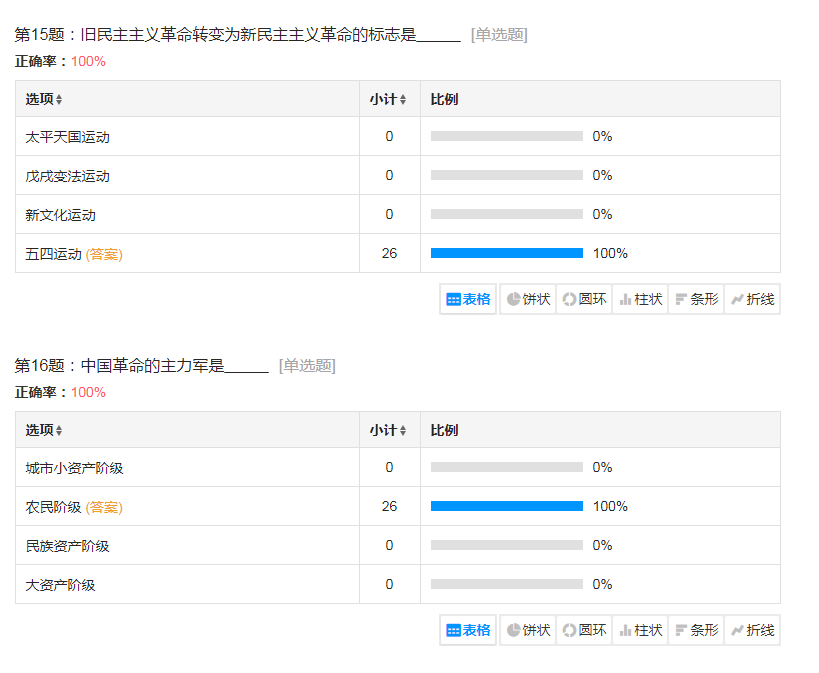Display question 15 as bar chart (条形)
Image resolution: width=819 pixels, height=673 pixels.
click(x=696, y=299)
